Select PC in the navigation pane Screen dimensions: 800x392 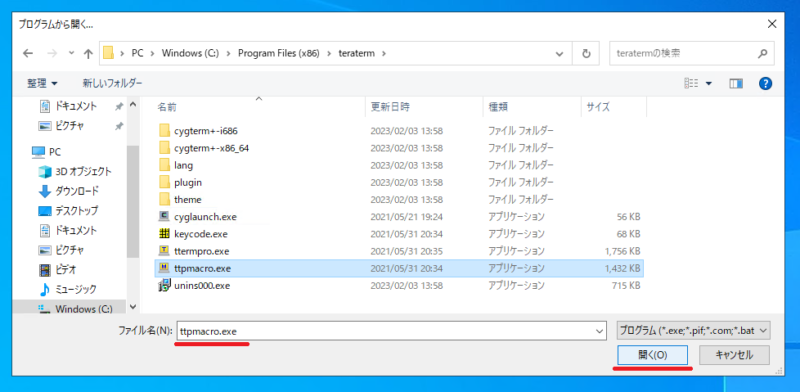point(55,152)
